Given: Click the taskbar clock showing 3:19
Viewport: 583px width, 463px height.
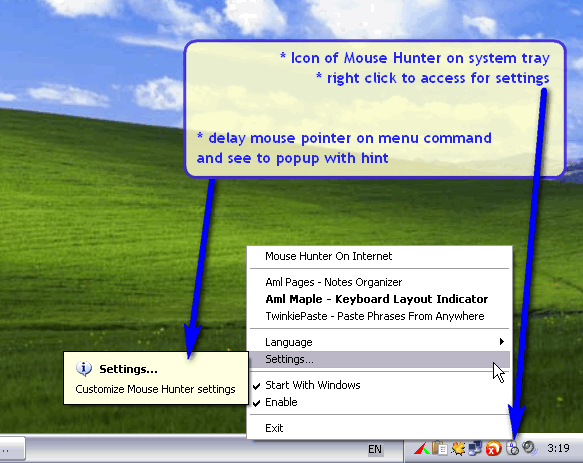Looking at the screenshot, I should coord(558,448).
